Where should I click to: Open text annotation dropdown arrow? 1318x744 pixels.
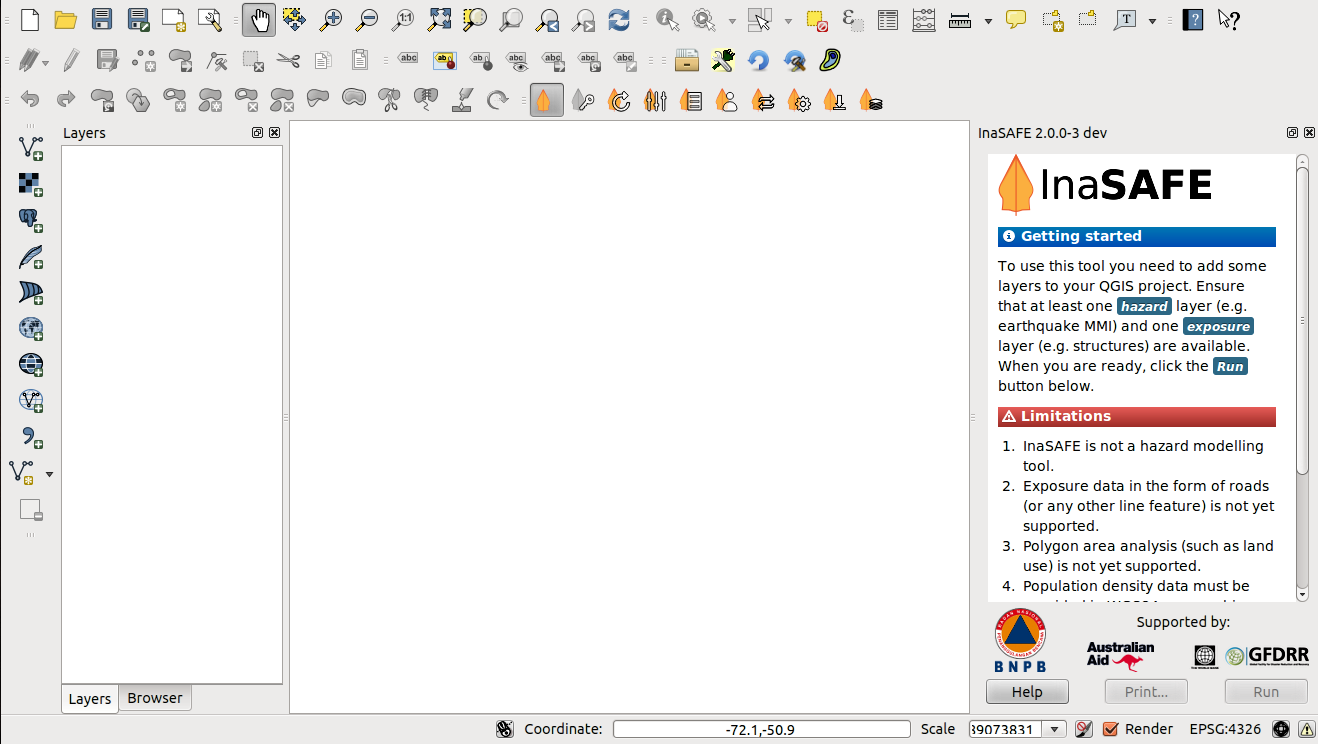pyautogui.click(x=1153, y=20)
